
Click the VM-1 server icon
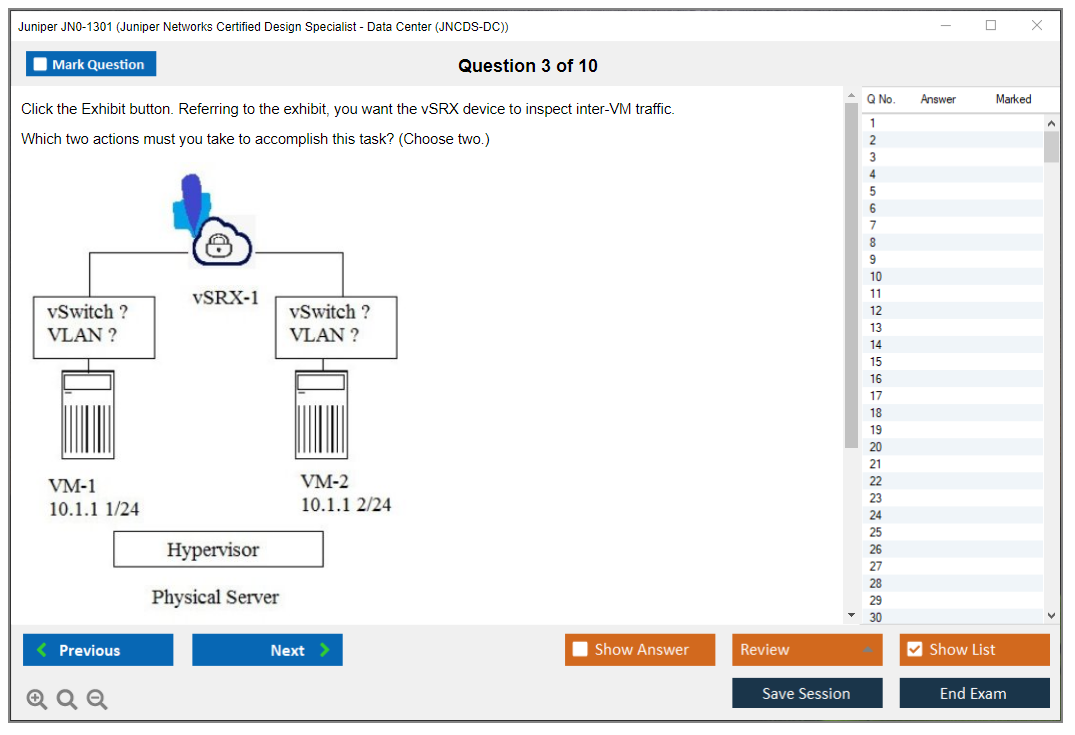pos(88,414)
